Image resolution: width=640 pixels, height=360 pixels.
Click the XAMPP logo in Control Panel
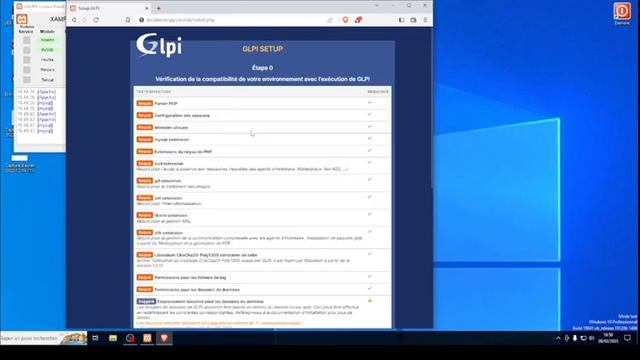tap(22, 19)
